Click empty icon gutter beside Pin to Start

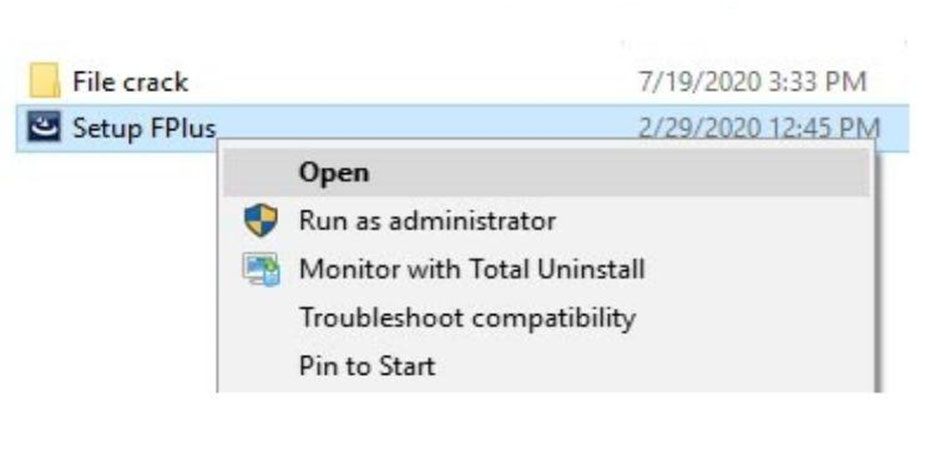(261, 366)
